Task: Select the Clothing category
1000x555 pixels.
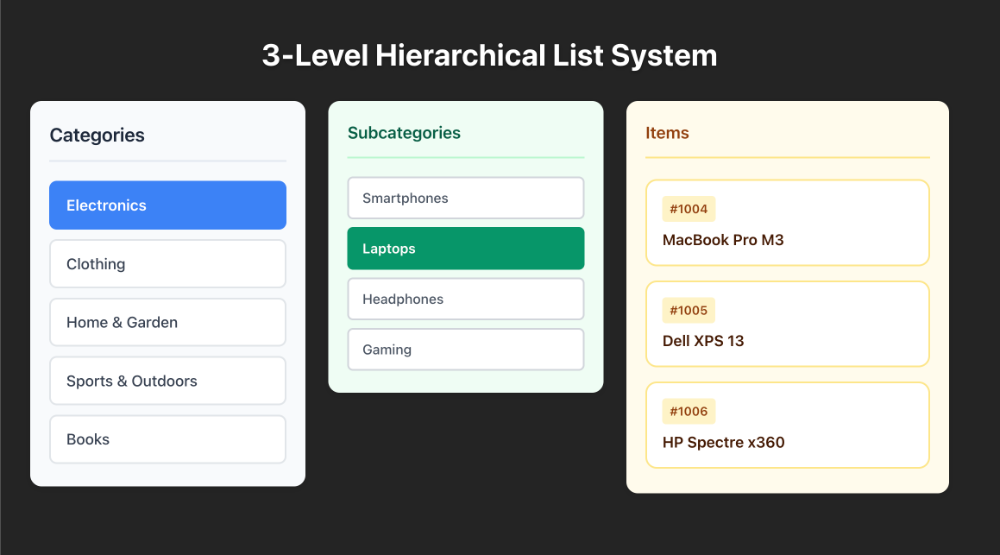Action: point(168,263)
